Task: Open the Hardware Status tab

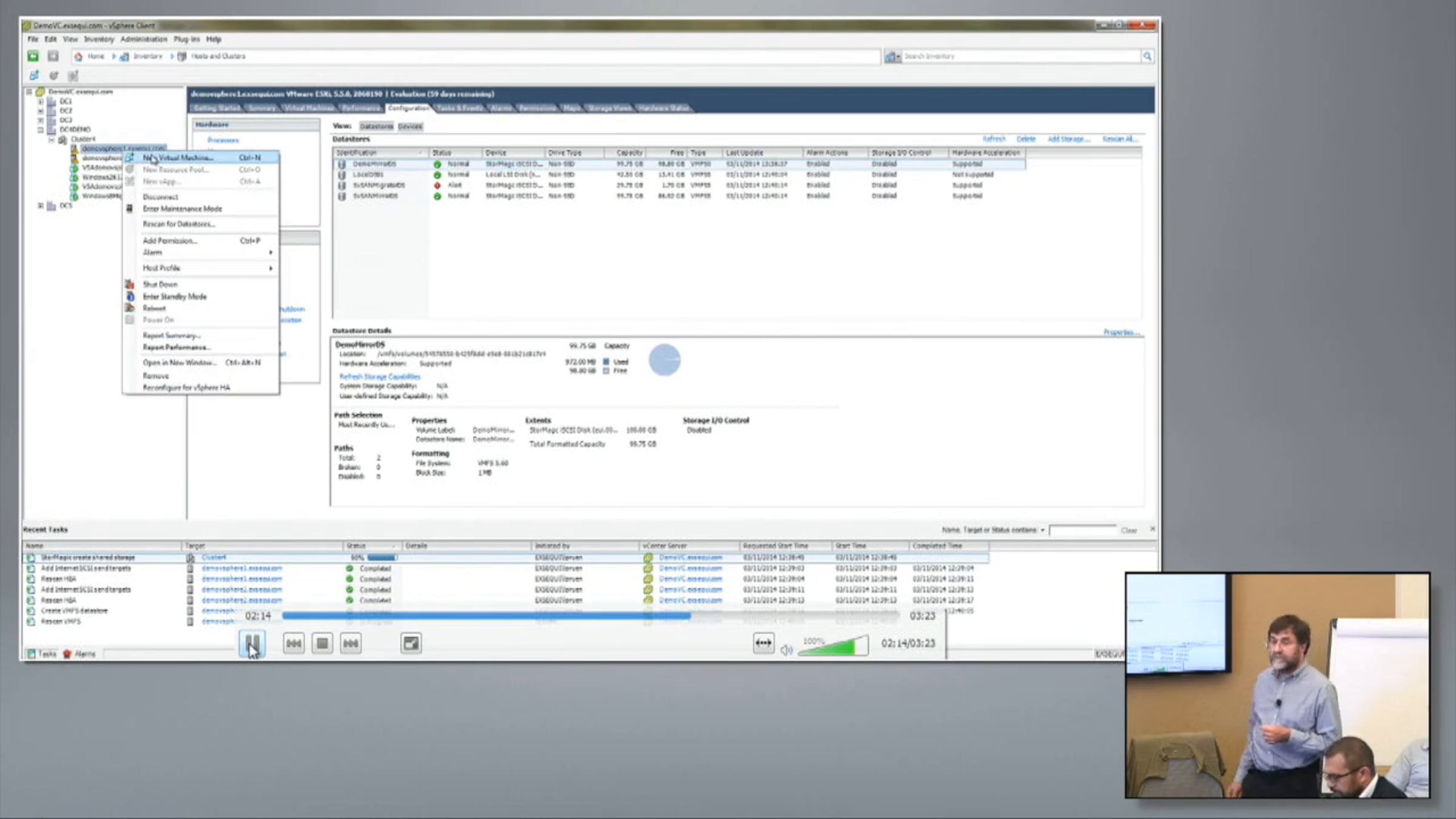Action: [664, 109]
